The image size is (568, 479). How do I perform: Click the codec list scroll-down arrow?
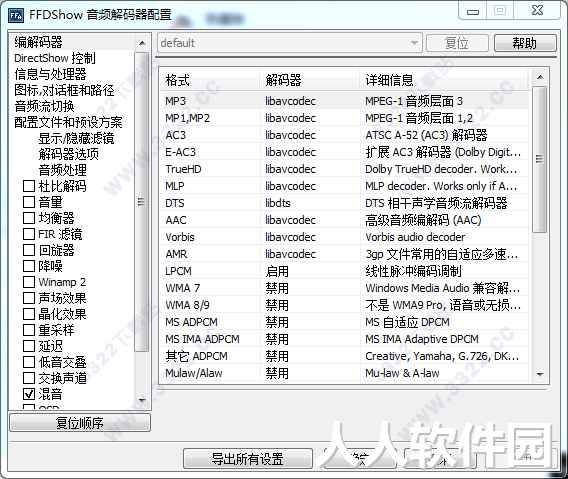[540, 374]
